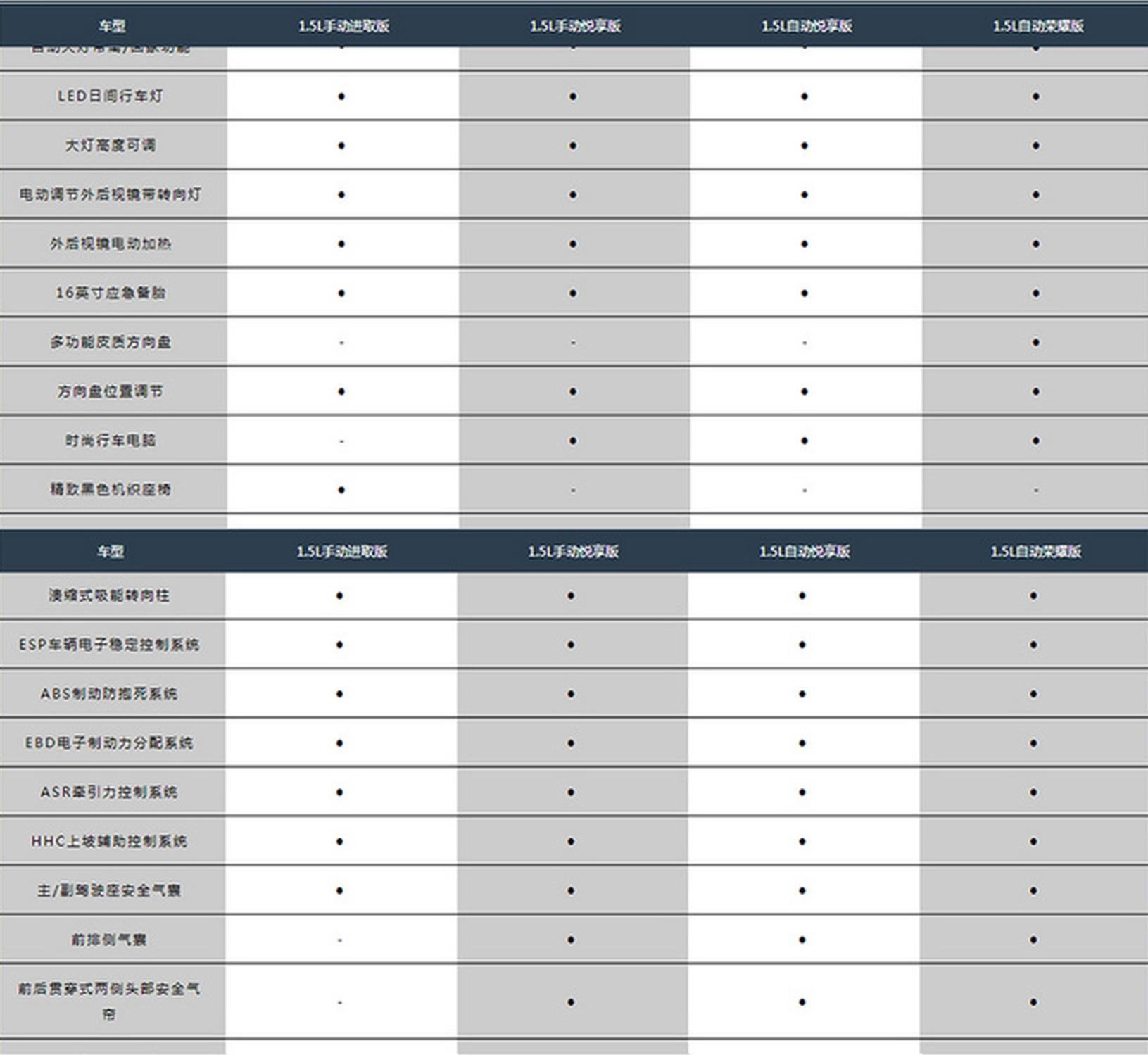Click the 16英寸应急备胎 feature label
Viewport: 1148px width, 1055px height.
(x=110, y=293)
